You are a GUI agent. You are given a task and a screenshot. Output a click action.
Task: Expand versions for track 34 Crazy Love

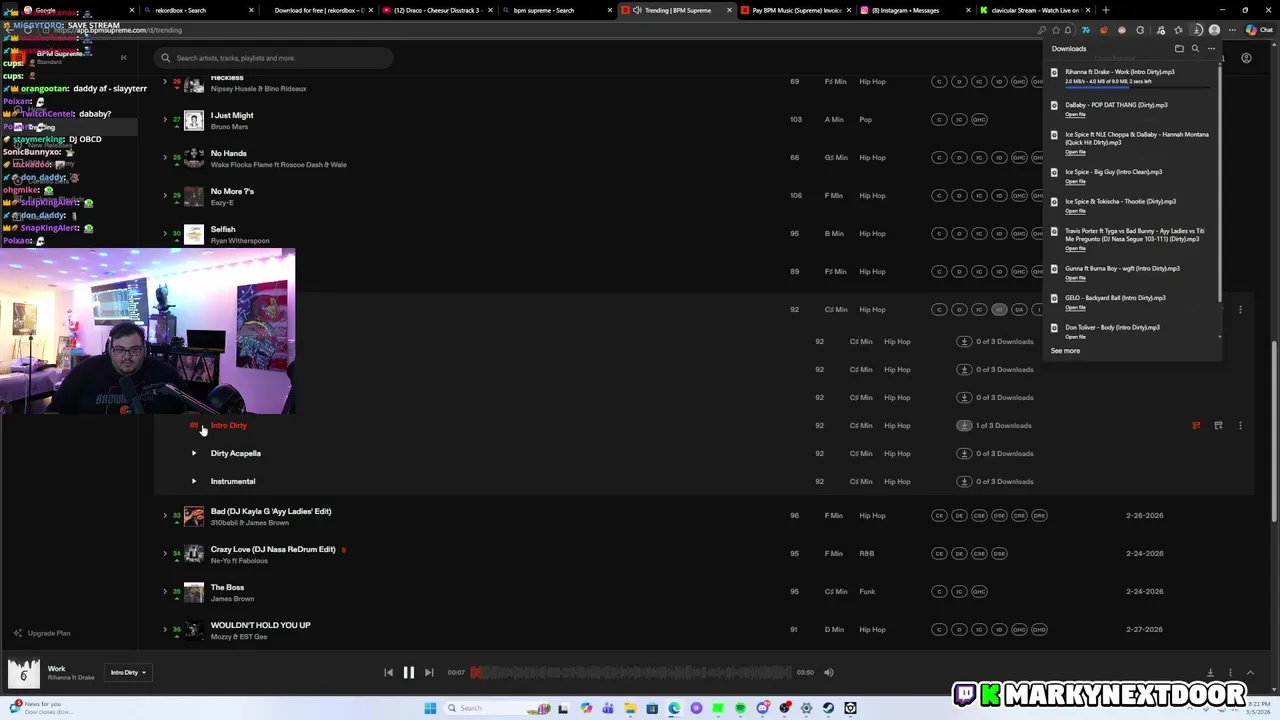165,554
